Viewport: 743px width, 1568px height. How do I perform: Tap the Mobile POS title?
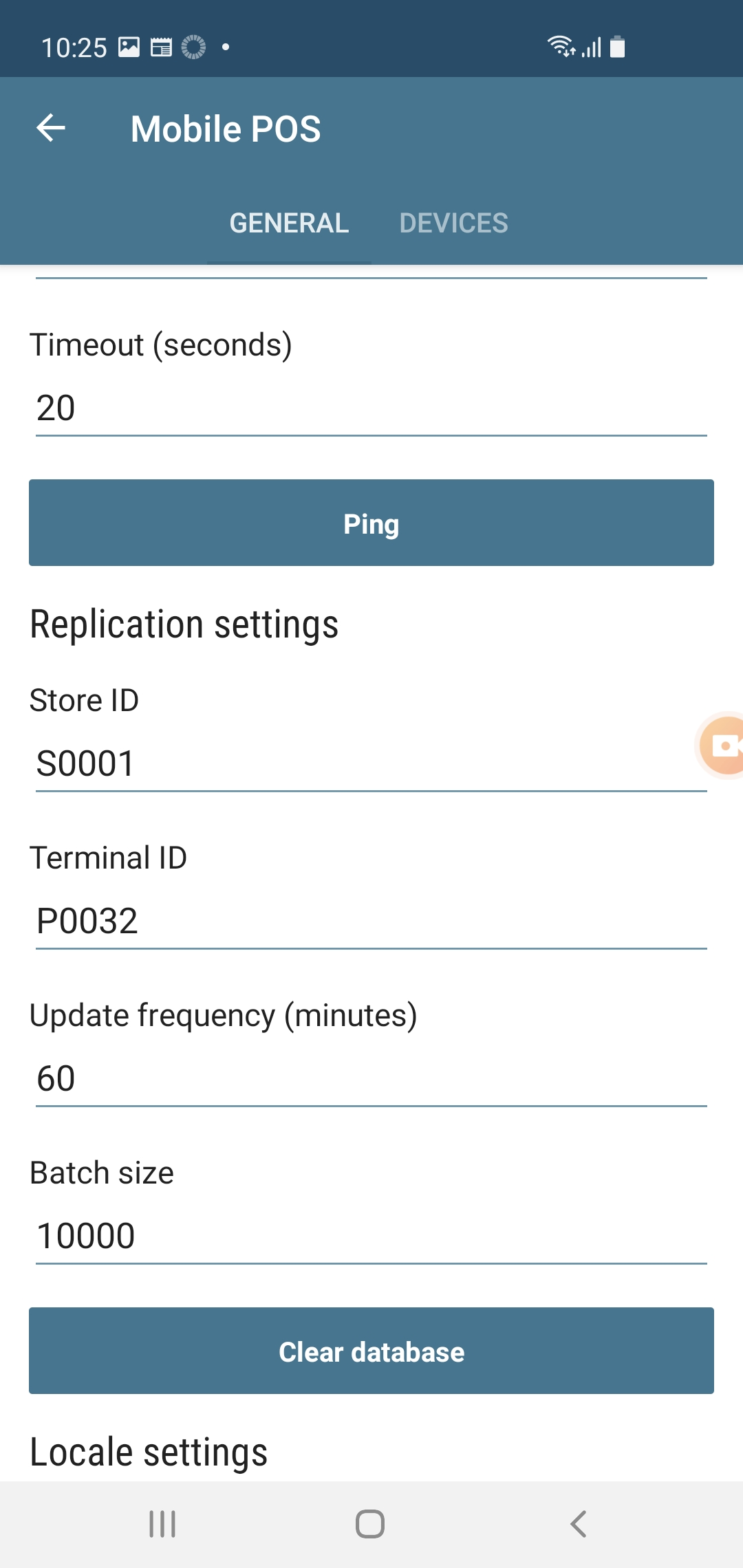[226, 129]
